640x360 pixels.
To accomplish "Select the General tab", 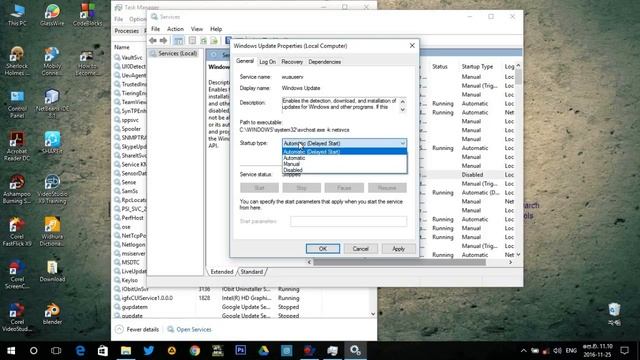I will coord(245,61).
